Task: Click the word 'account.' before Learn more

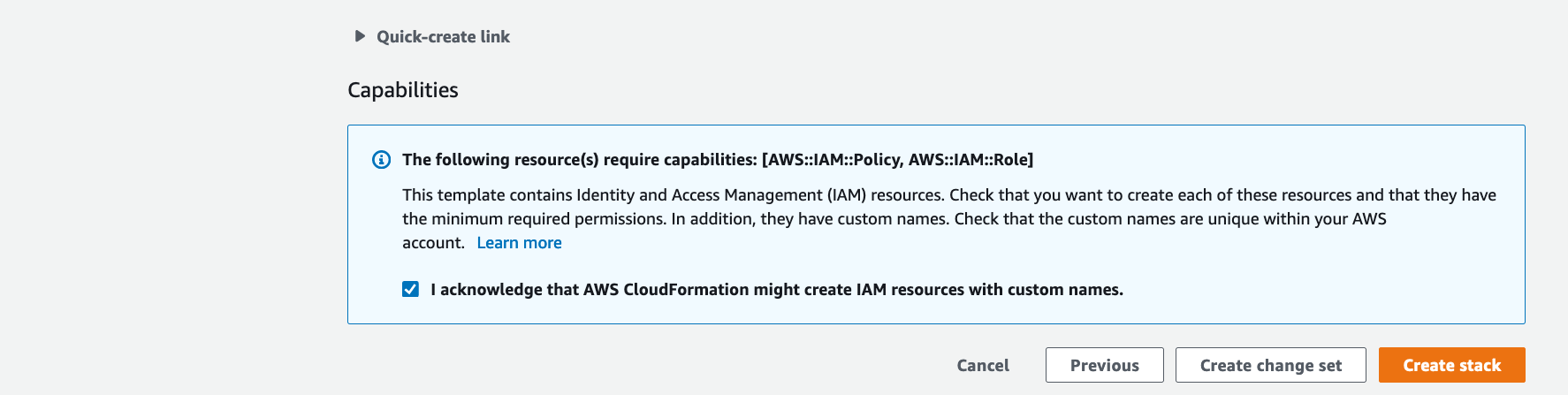Action: [433, 243]
